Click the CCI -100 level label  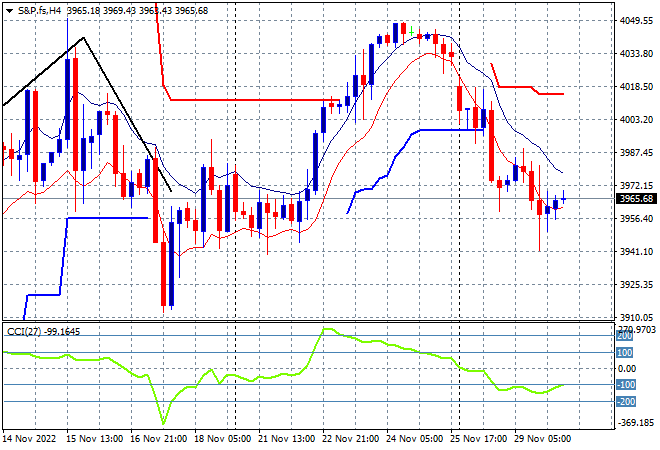625,384
